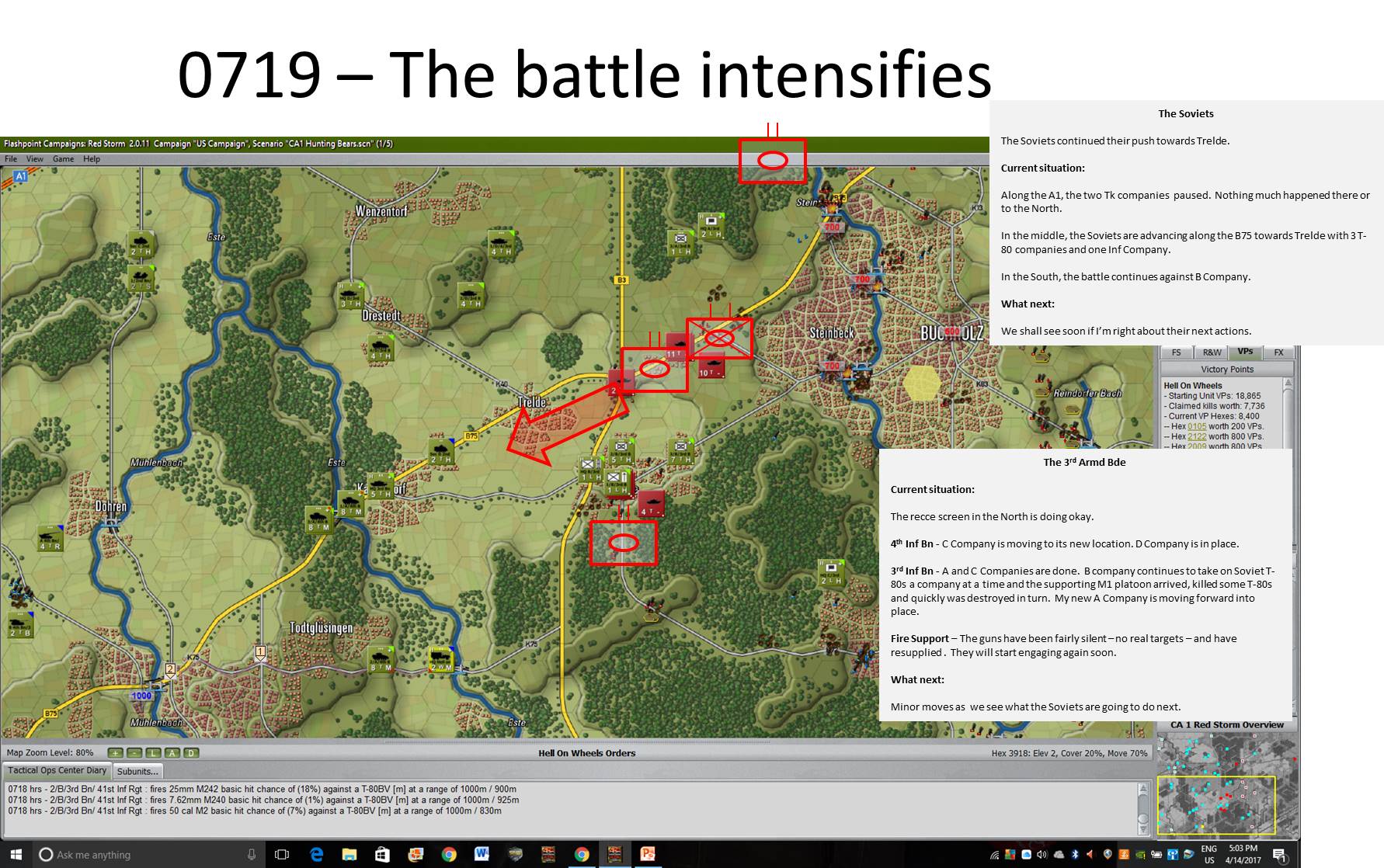
Task: Switch to the R&W tab
Action: (1212, 352)
